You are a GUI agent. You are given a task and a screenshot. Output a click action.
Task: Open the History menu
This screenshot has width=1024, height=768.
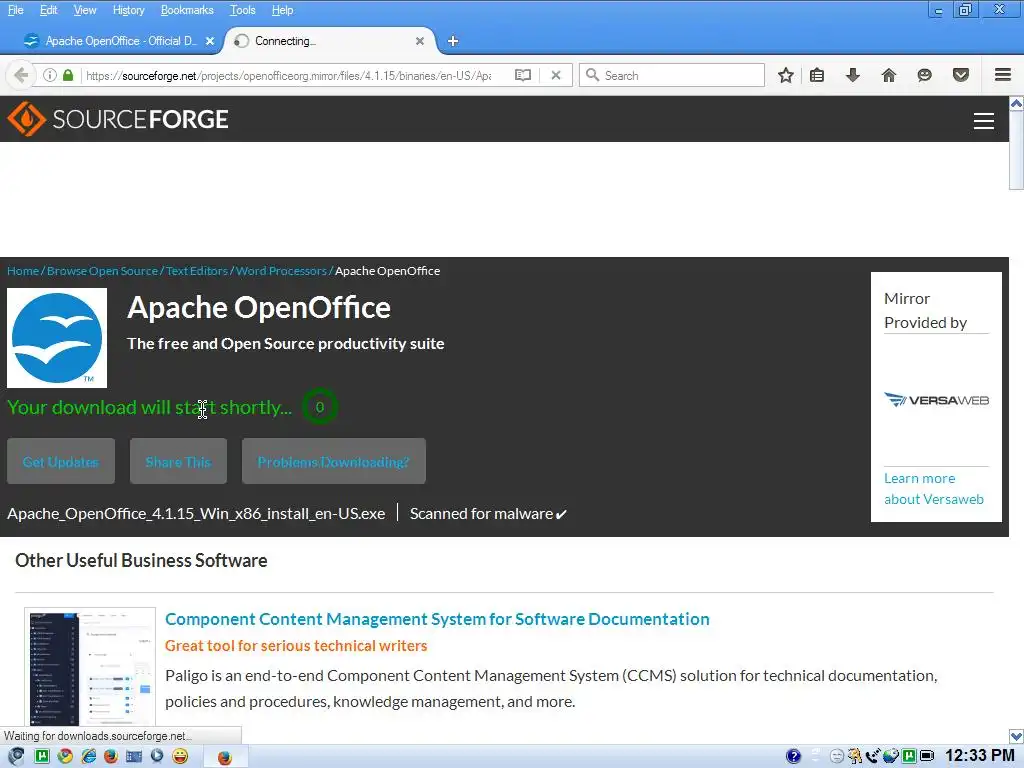point(129,10)
